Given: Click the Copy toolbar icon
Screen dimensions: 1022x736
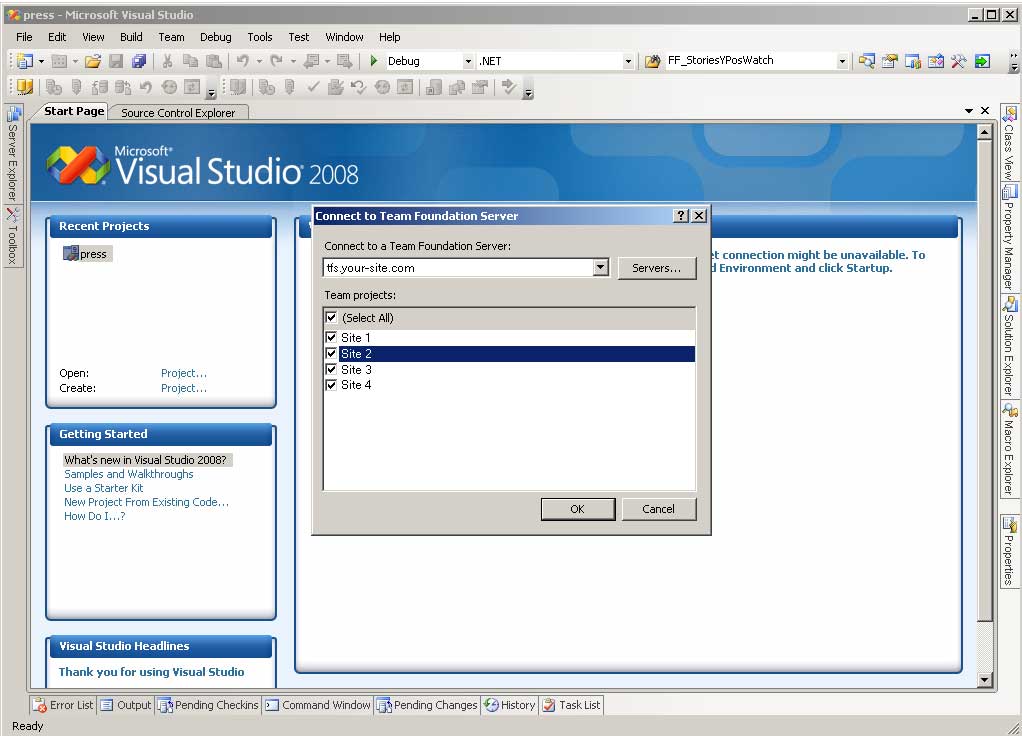Looking at the screenshot, I should tap(190, 61).
